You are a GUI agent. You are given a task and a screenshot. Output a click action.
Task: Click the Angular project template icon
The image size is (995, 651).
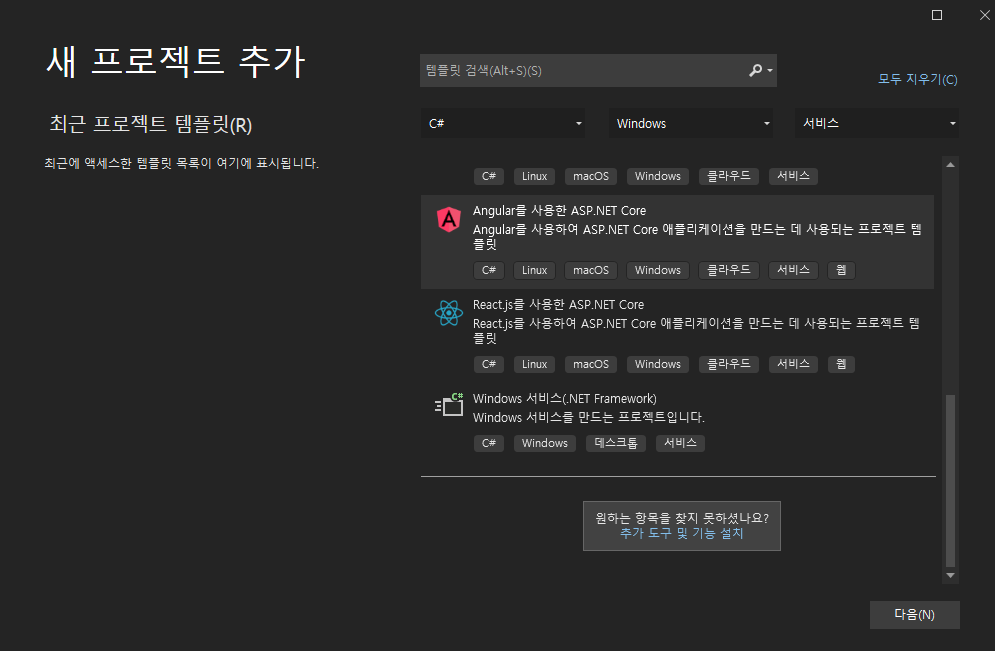click(449, 218)
